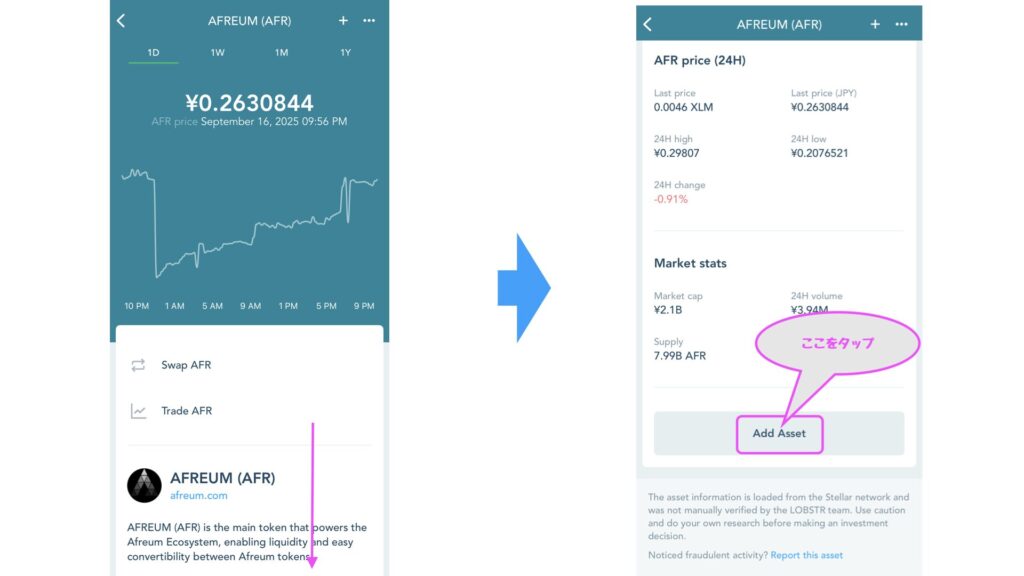1024x576 pixels.
Task: Tap the Swap AFR arrows icon
Action: [138, 365]
